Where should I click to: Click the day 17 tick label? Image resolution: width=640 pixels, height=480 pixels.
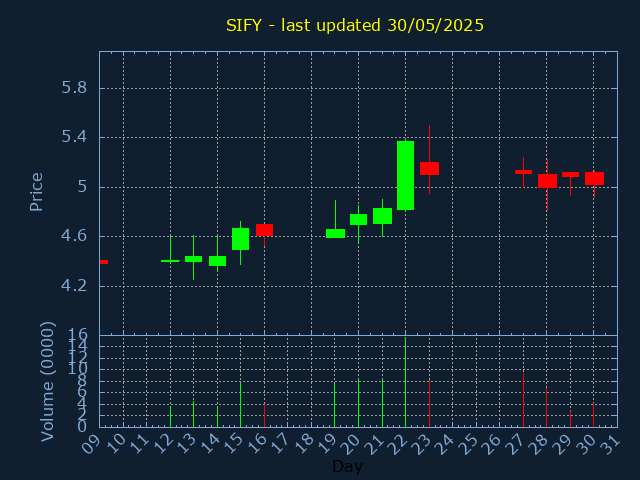[280, 444]
